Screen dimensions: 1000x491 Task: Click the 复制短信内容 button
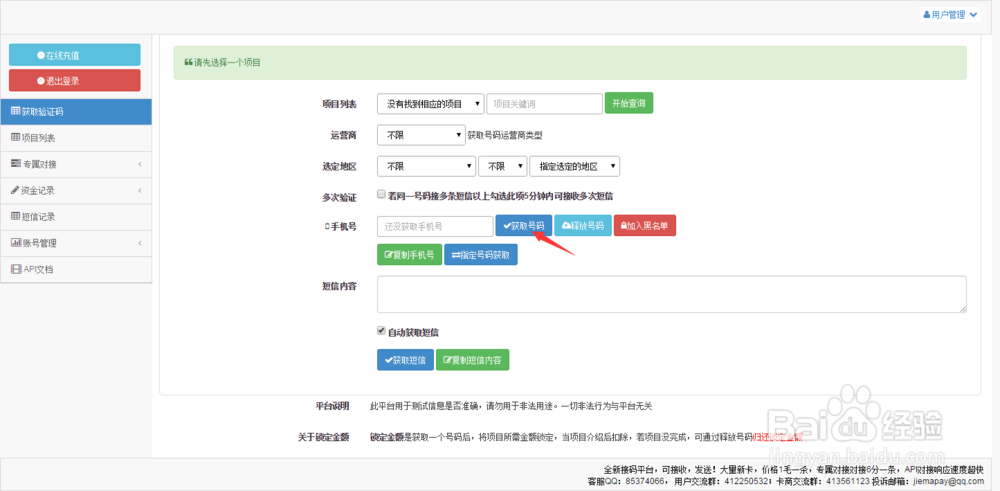[x=473, y=360]
